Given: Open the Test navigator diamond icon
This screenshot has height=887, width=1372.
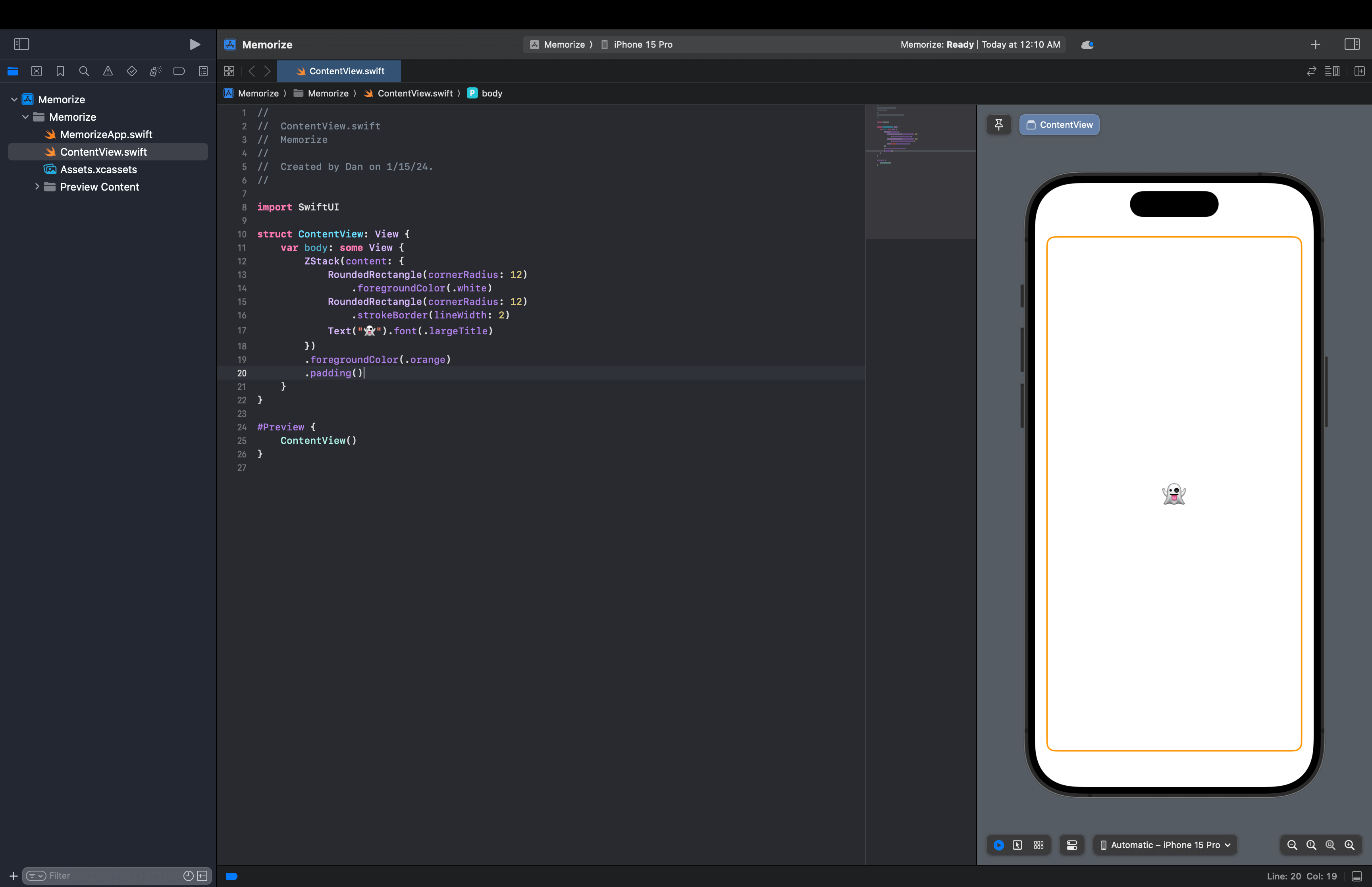Looking at the screenshot, I should point(132,71).
